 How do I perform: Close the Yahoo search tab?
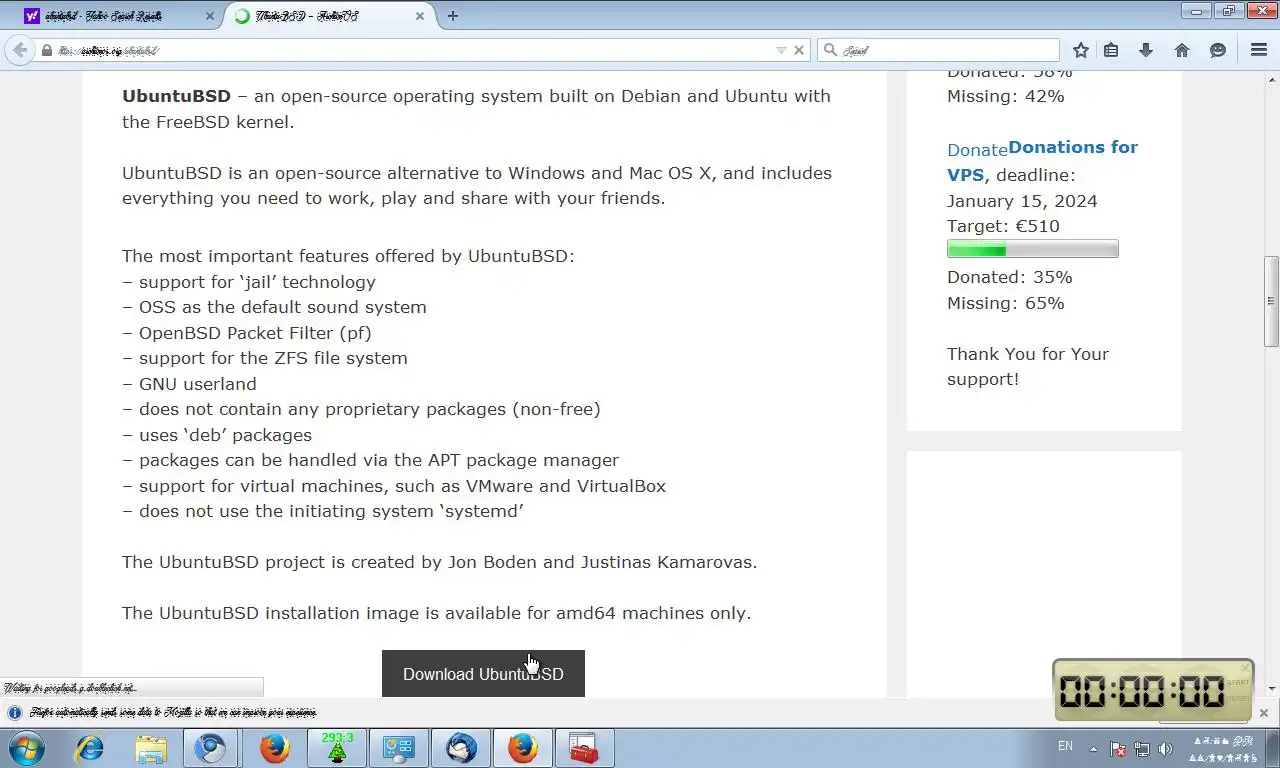point(210,16)
